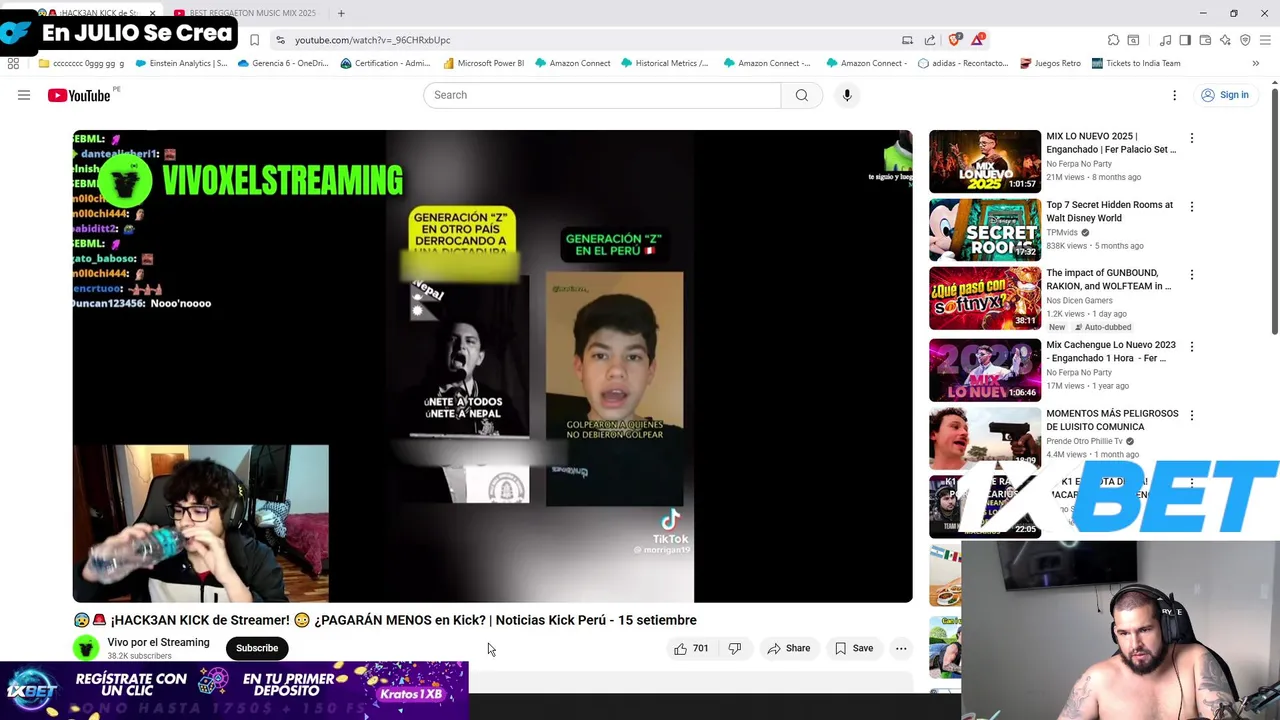Open Mix Cachengue 2023 thumbnail
This screenshot has width=1280, height=720.
[985, 370]
